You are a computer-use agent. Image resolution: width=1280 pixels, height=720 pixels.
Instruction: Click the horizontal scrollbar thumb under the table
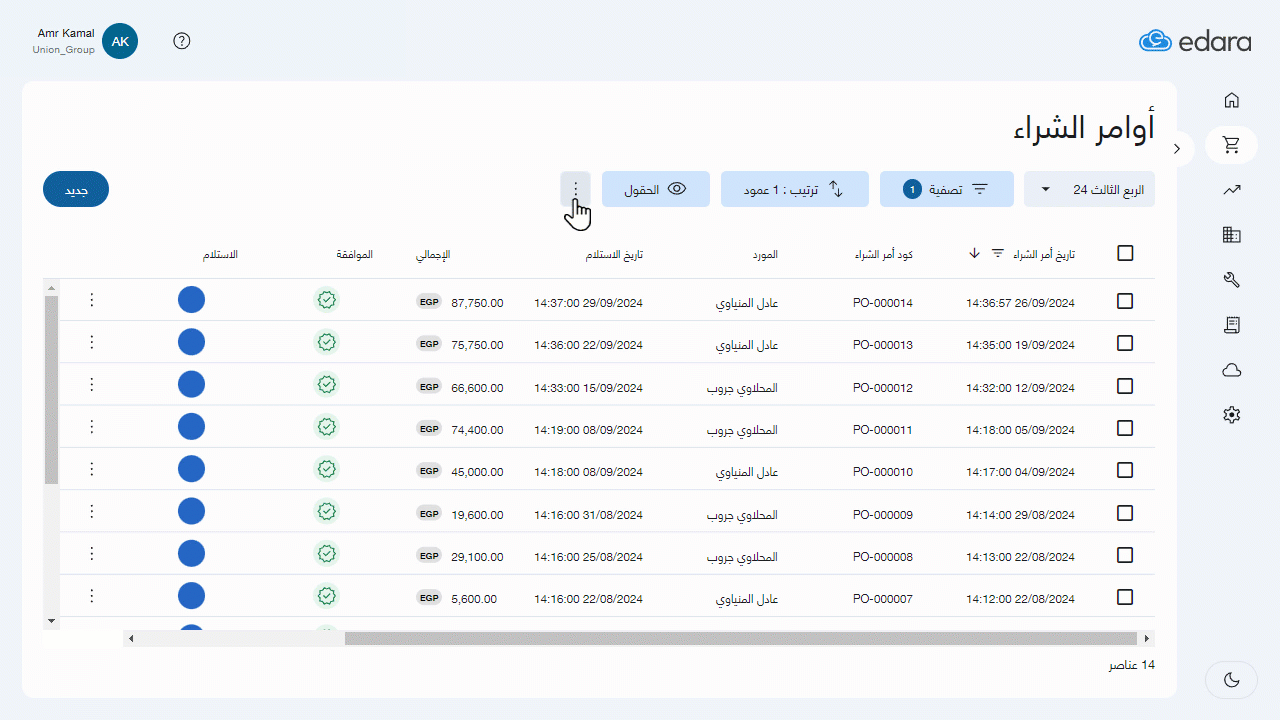click(x=741, y=638)
